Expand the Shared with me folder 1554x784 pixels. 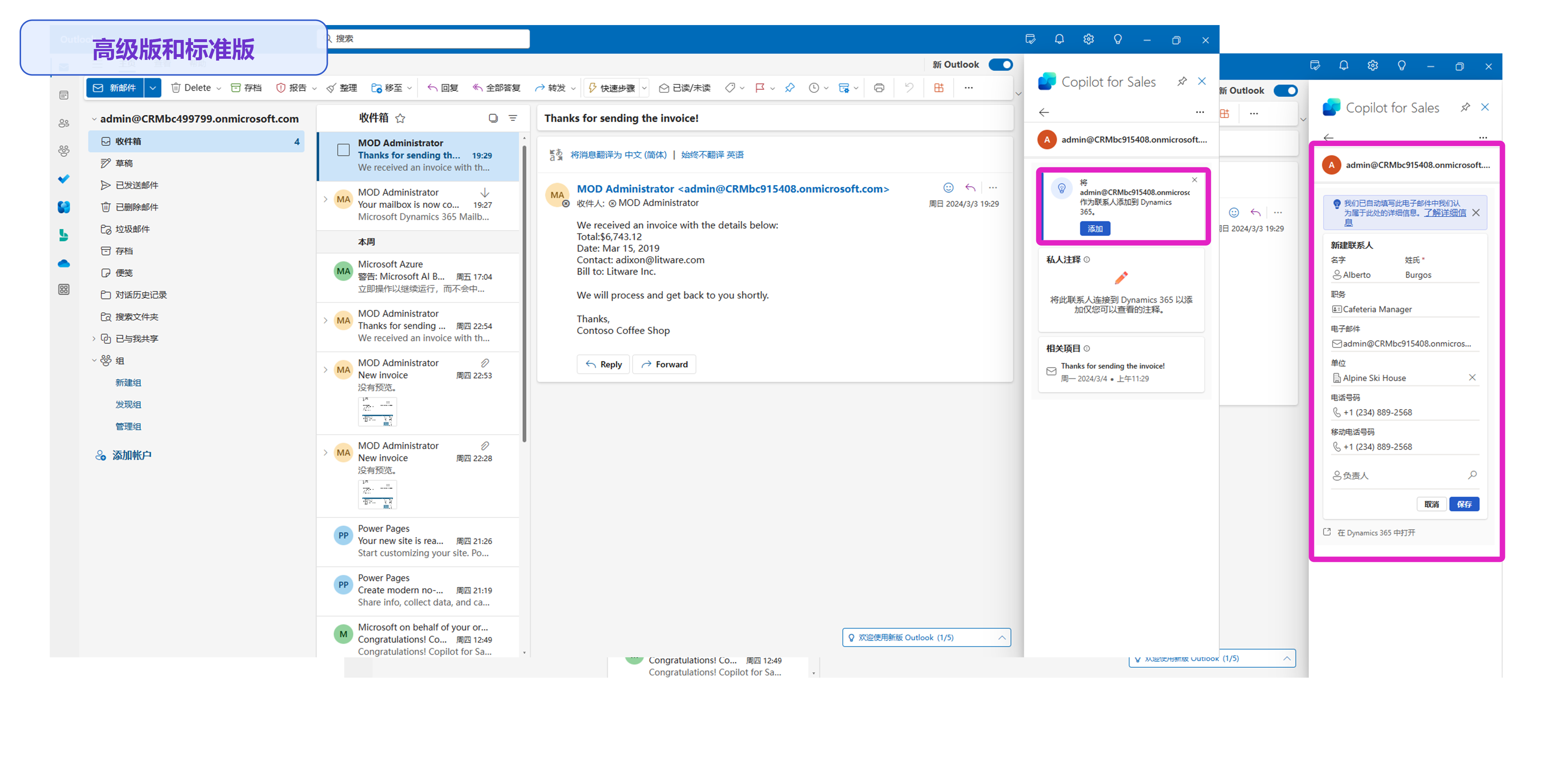[94, 339]
